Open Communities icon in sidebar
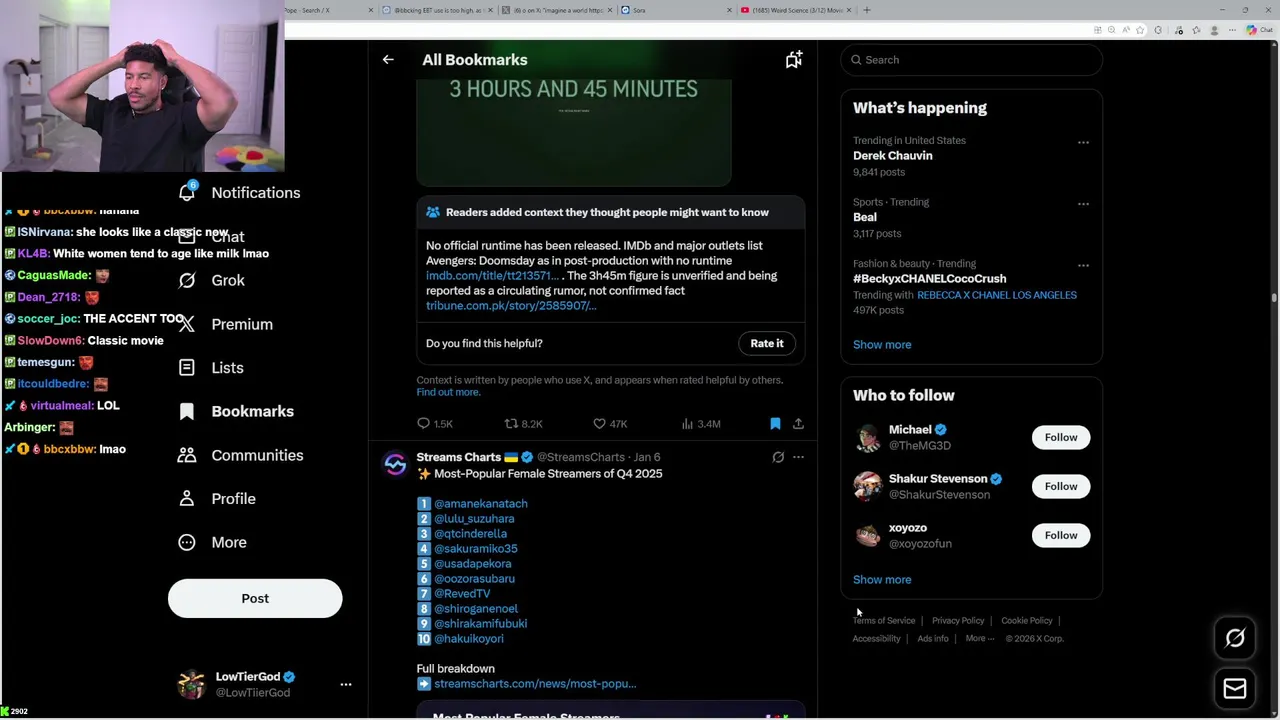Screen dimensions: 1280x720 pos(187,455)
